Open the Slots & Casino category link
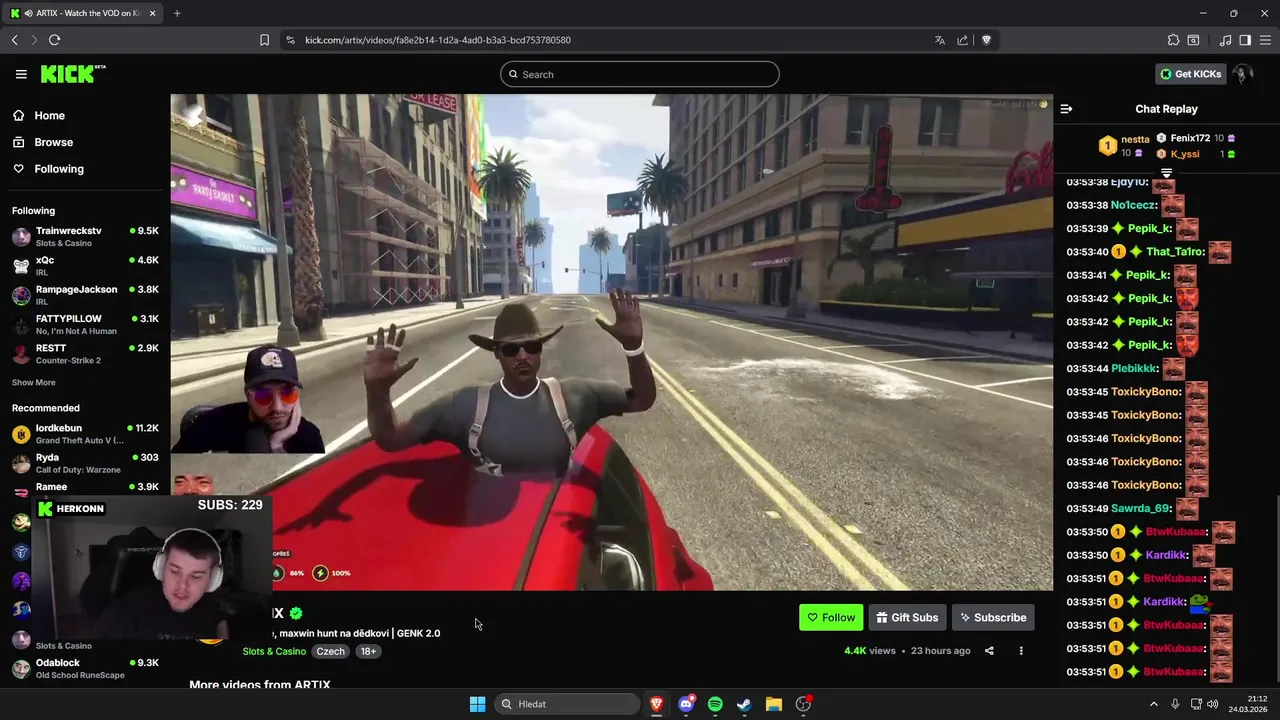This screenshot has width=1280, height=720. click(274, 651)
